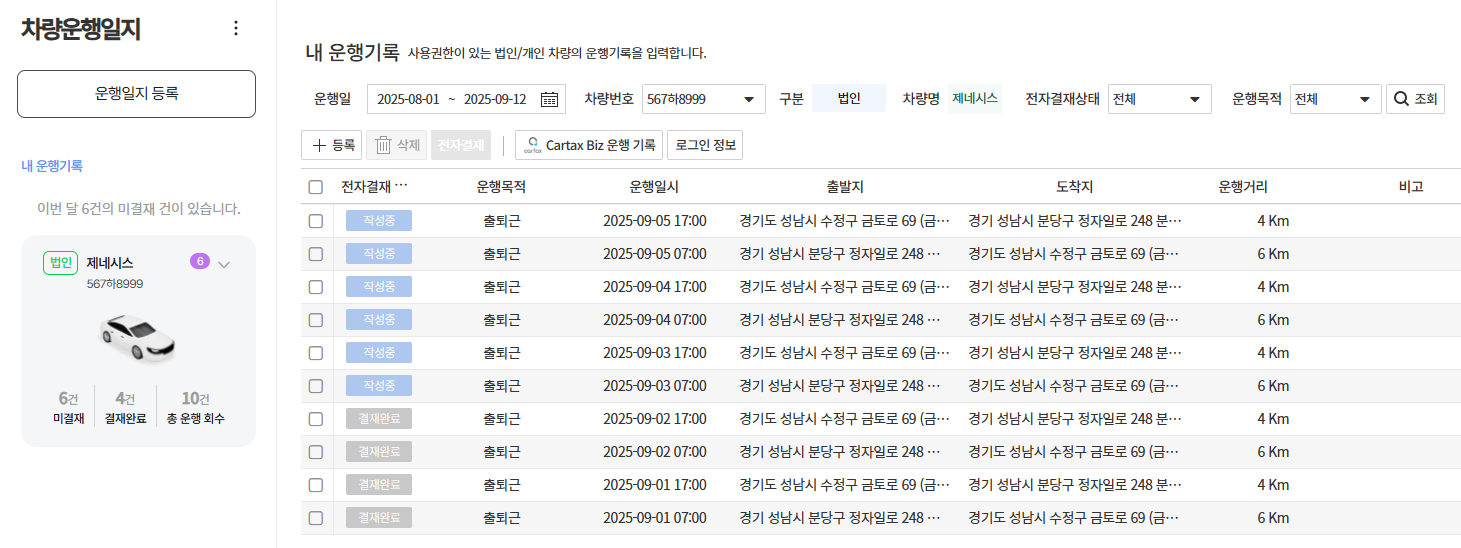Toggle the select-all checkbox in table header
Image resolution: width=1461 pixels, height=548 pixels.
pos(316,187)
